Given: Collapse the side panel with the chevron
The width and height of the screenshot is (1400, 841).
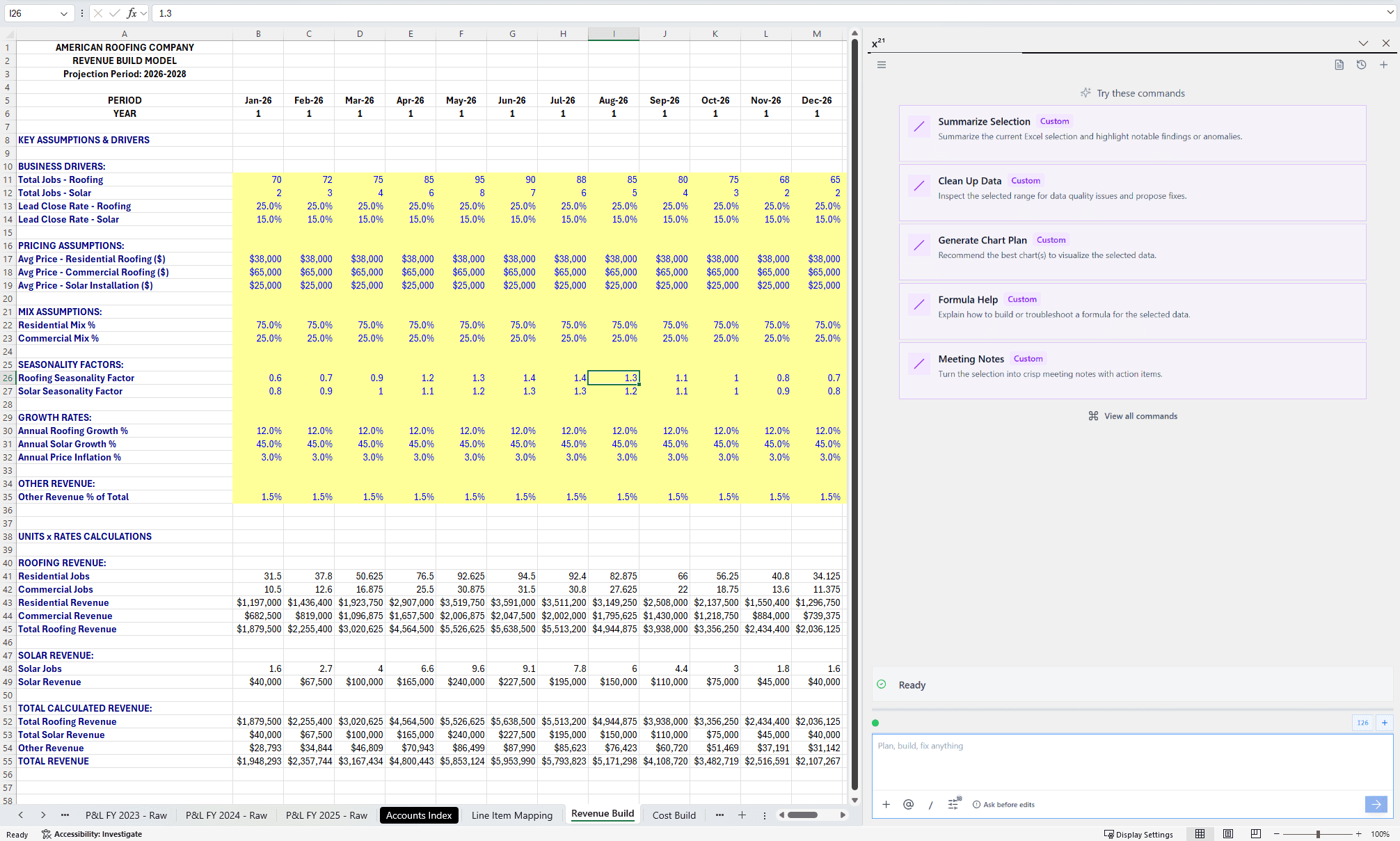Looking at the screenshot, I should [1363, 43].
